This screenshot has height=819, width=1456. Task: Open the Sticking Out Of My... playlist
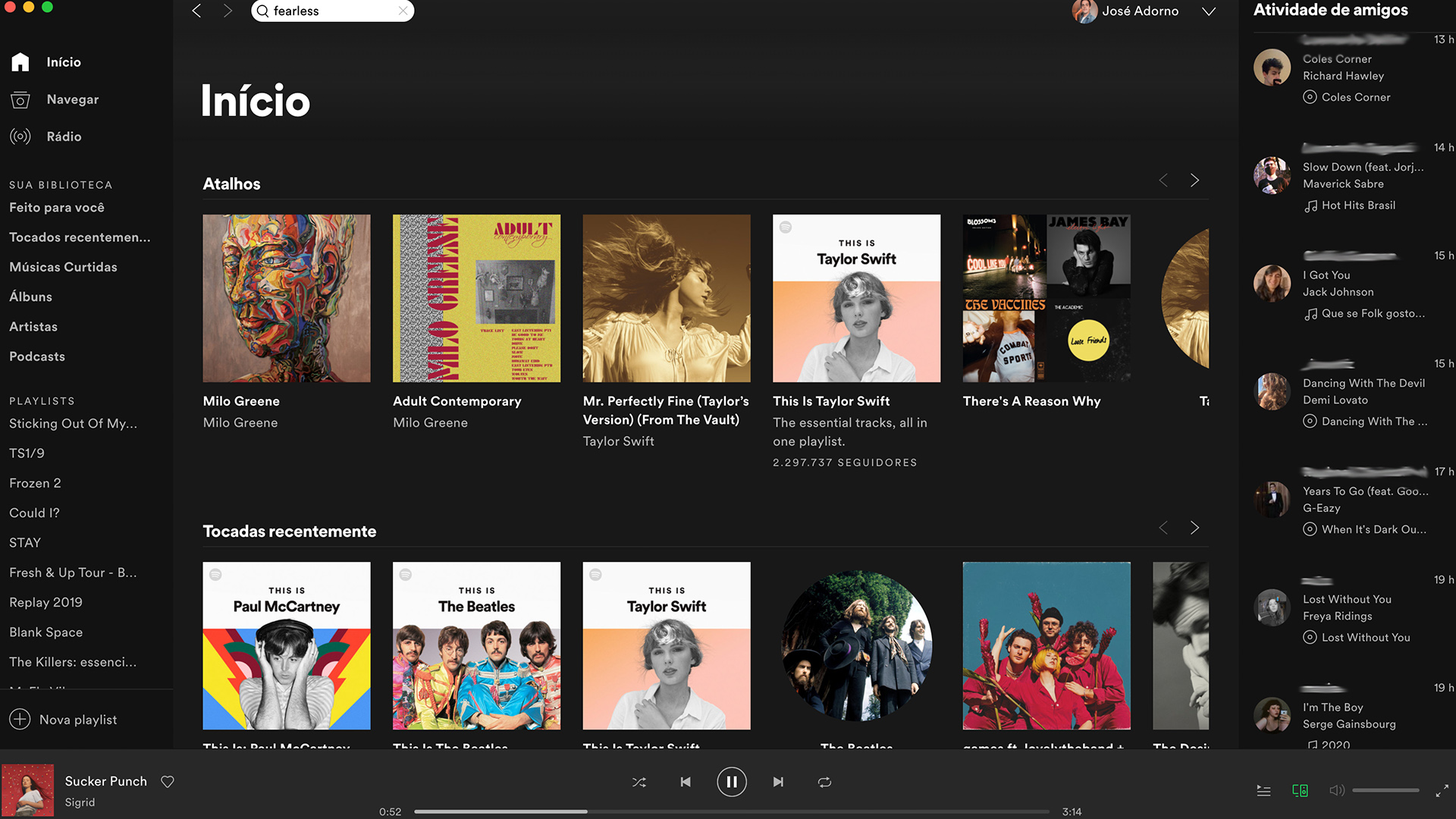coord(74,423)
